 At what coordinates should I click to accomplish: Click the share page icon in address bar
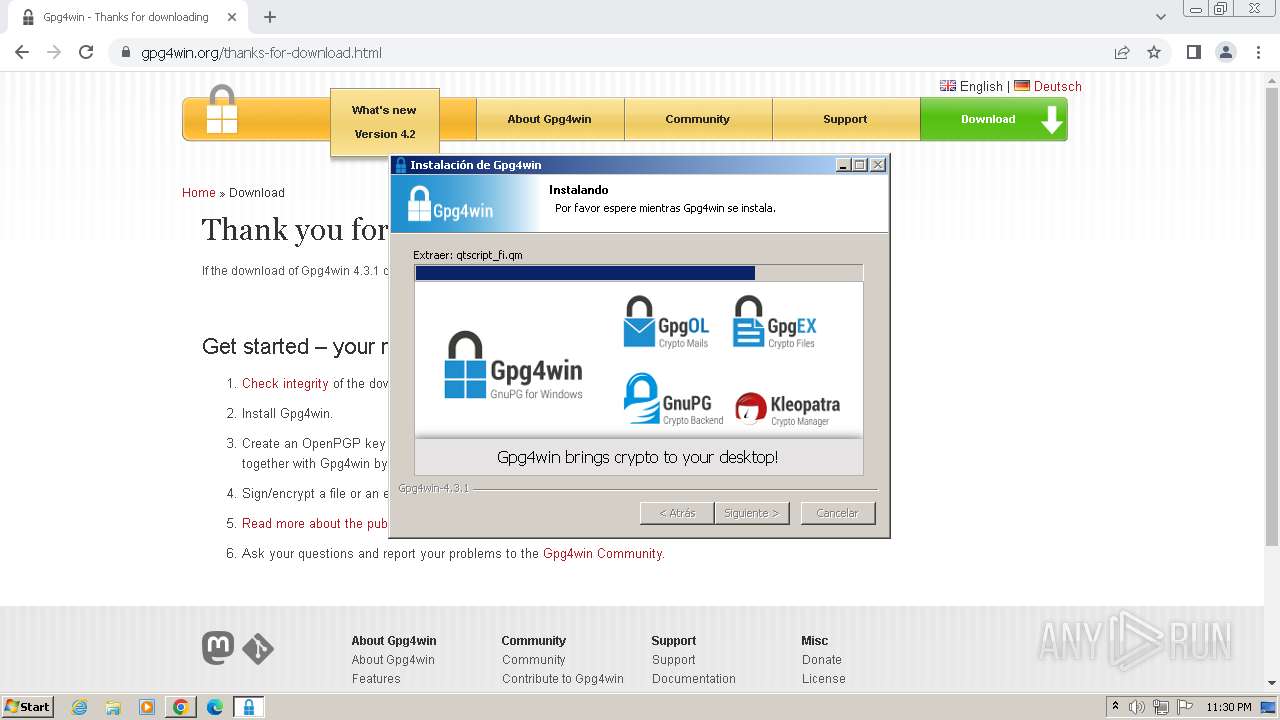coord(1122,52)
